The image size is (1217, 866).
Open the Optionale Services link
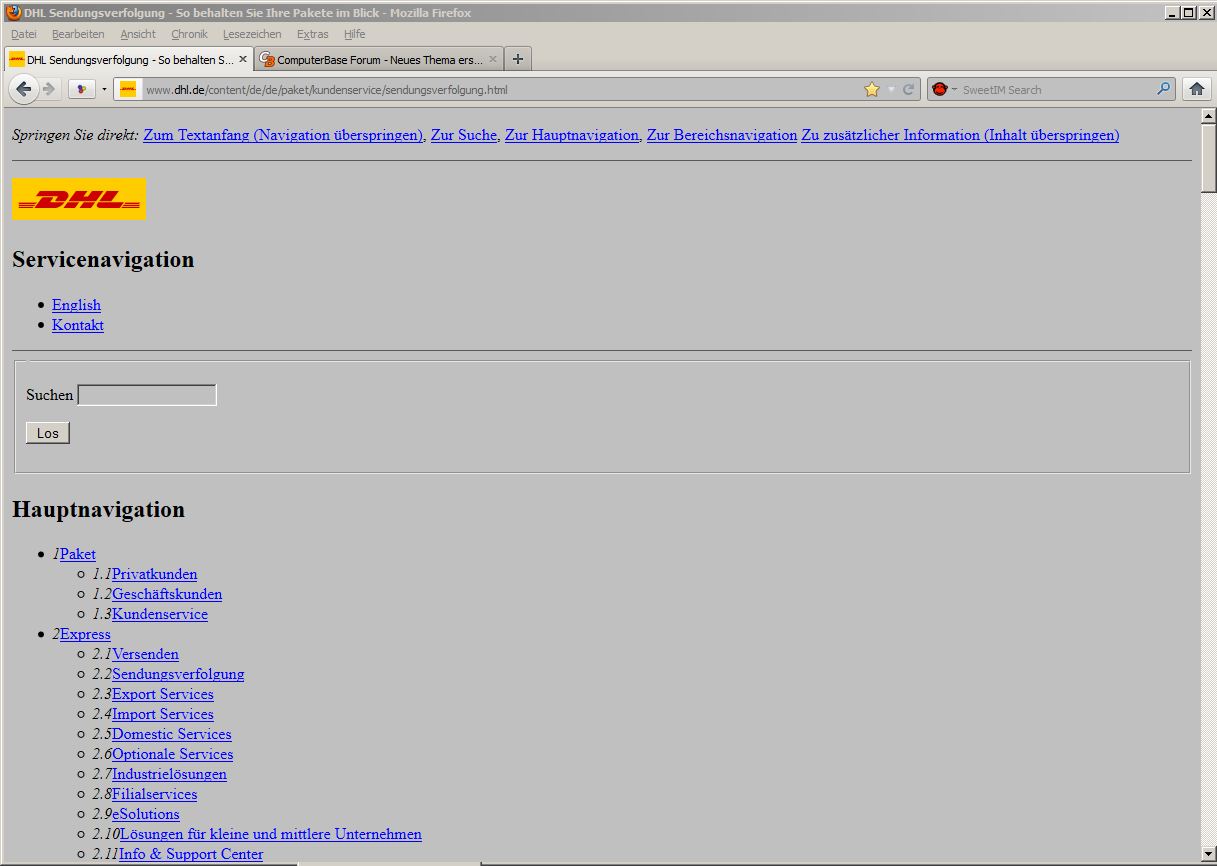[x=172, y=754]
